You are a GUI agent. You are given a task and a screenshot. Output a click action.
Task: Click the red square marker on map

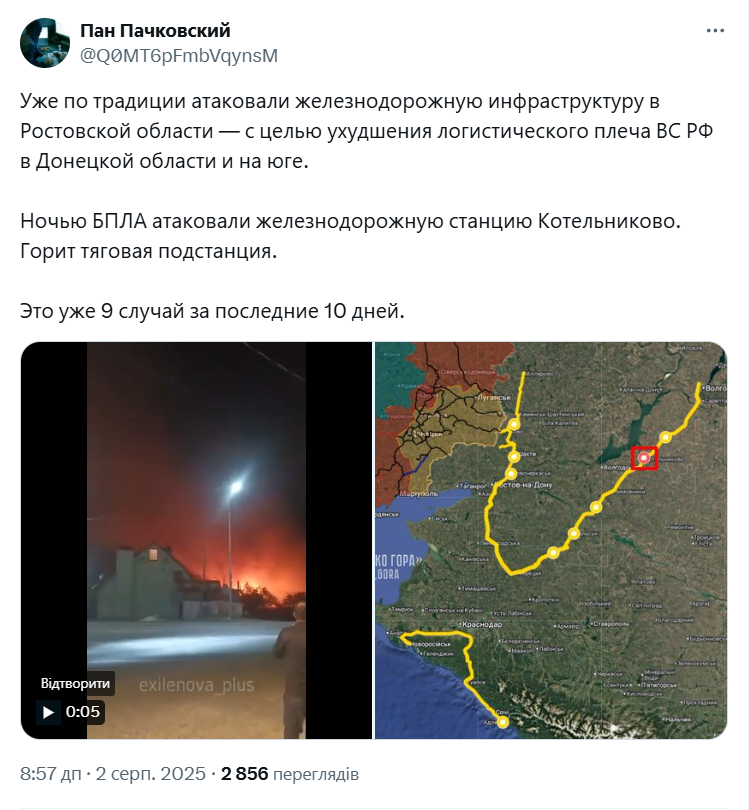pos(645,458)
